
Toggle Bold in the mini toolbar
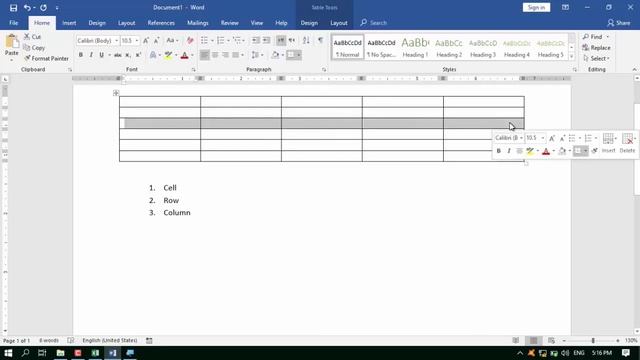click(498, 151)
